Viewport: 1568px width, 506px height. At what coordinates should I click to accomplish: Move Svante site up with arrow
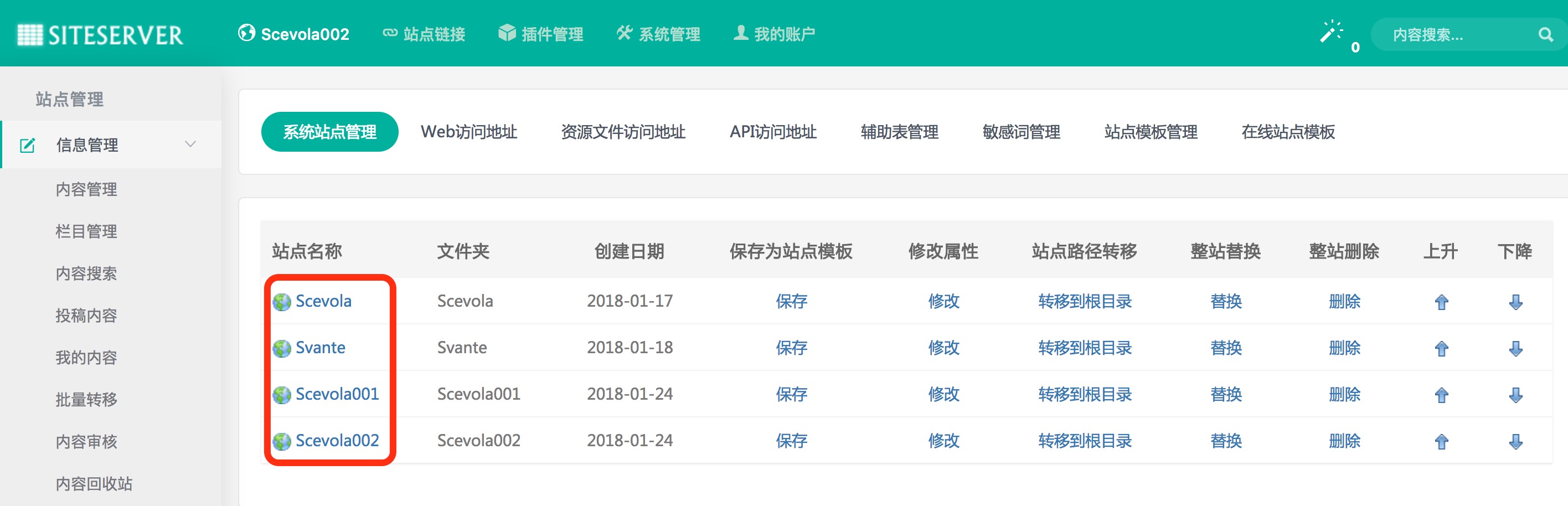(1441, 348)
